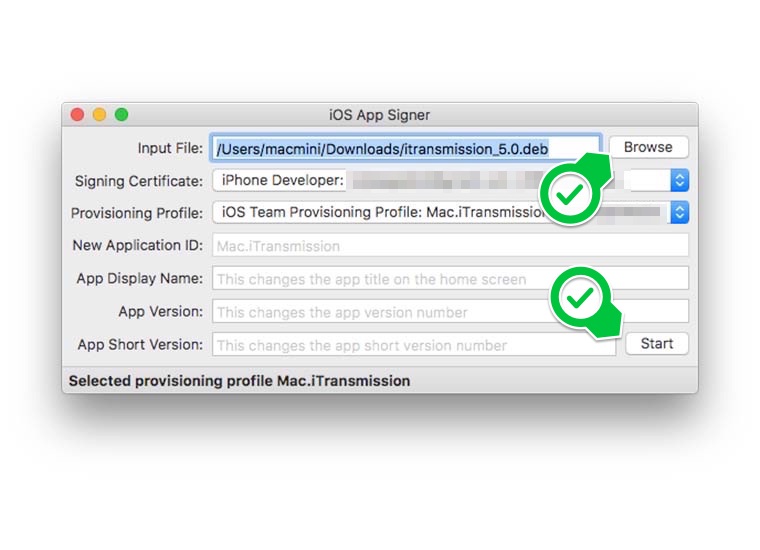Click the Start button
Viewport: 760px width, 550px height.
pos(657,344)
